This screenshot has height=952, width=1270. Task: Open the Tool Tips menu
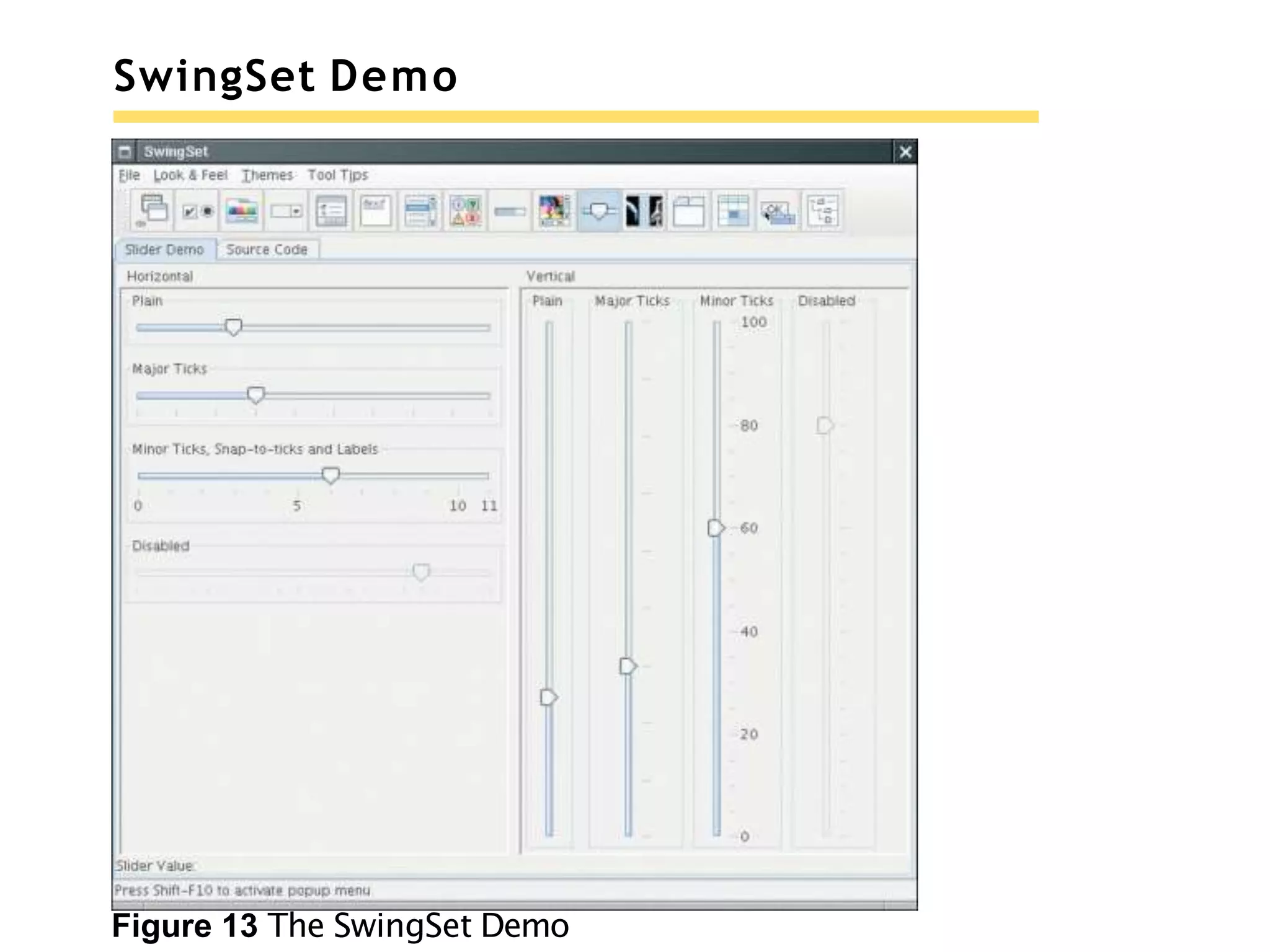pyautogui.click(x=338, y=175)
